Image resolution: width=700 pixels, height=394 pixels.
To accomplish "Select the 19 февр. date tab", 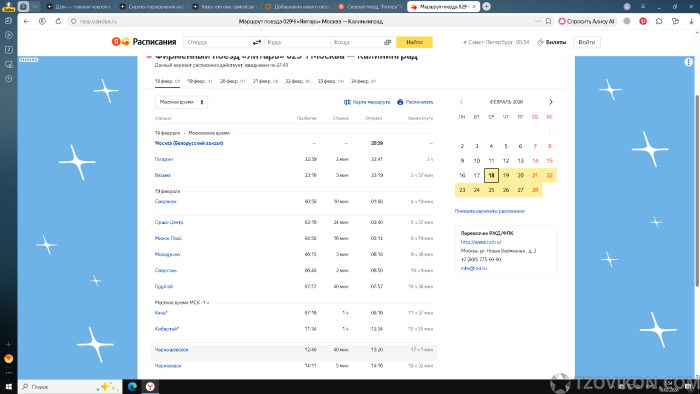I will point(200,81).
